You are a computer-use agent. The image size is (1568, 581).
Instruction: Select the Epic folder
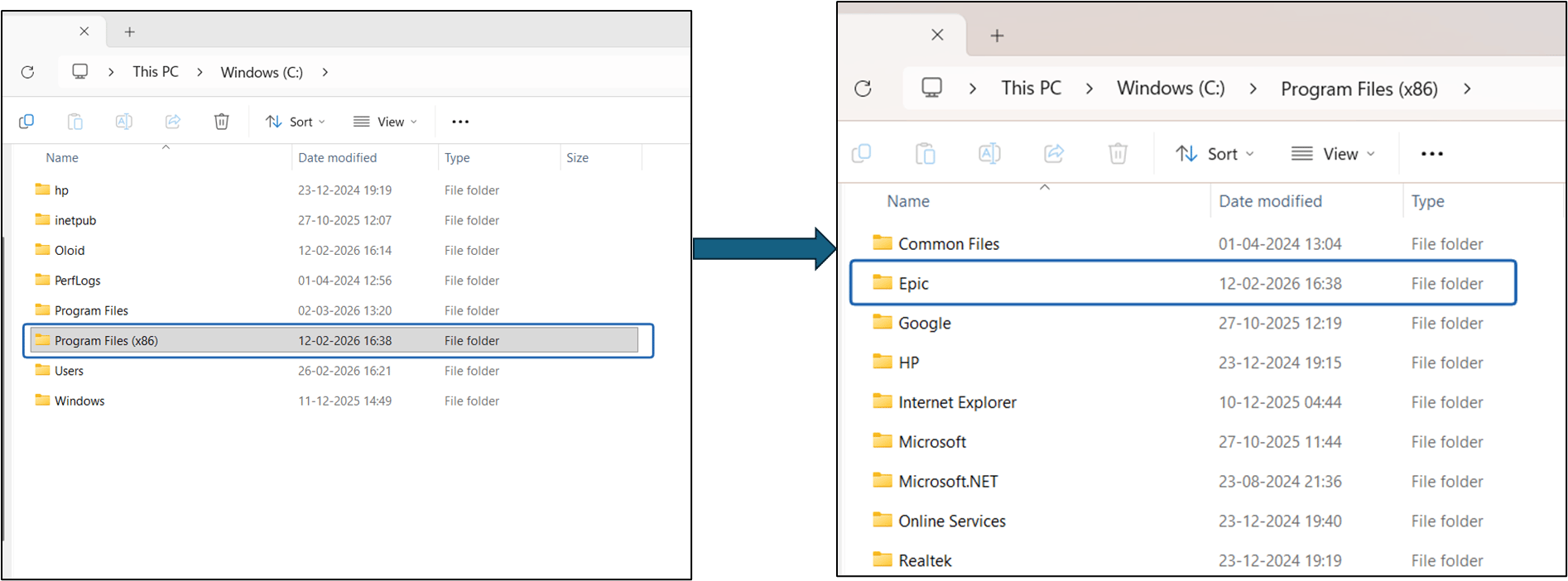(1184, 283)
